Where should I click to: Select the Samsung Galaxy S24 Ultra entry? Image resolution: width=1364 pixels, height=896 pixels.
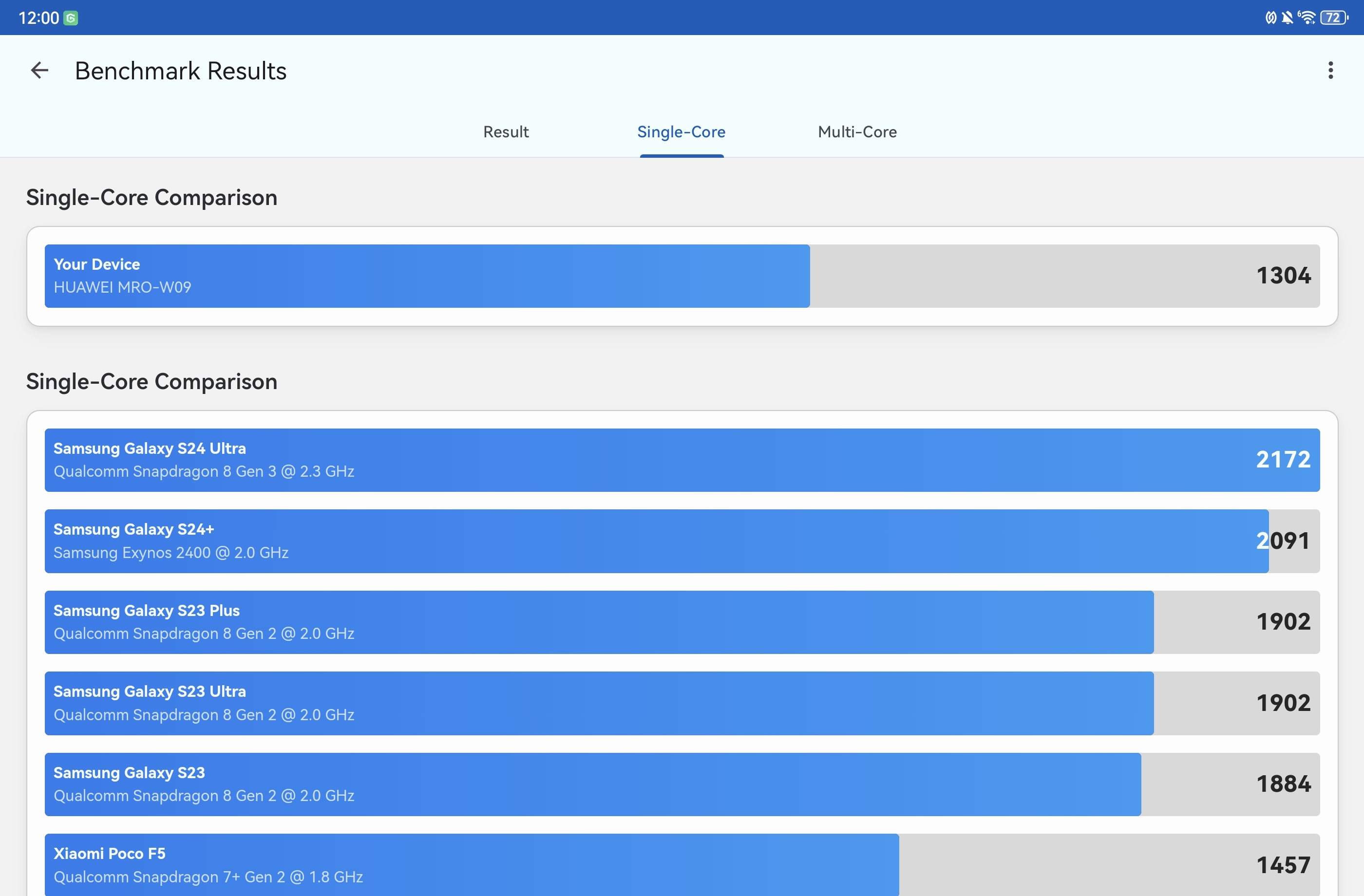click(682, 460)
